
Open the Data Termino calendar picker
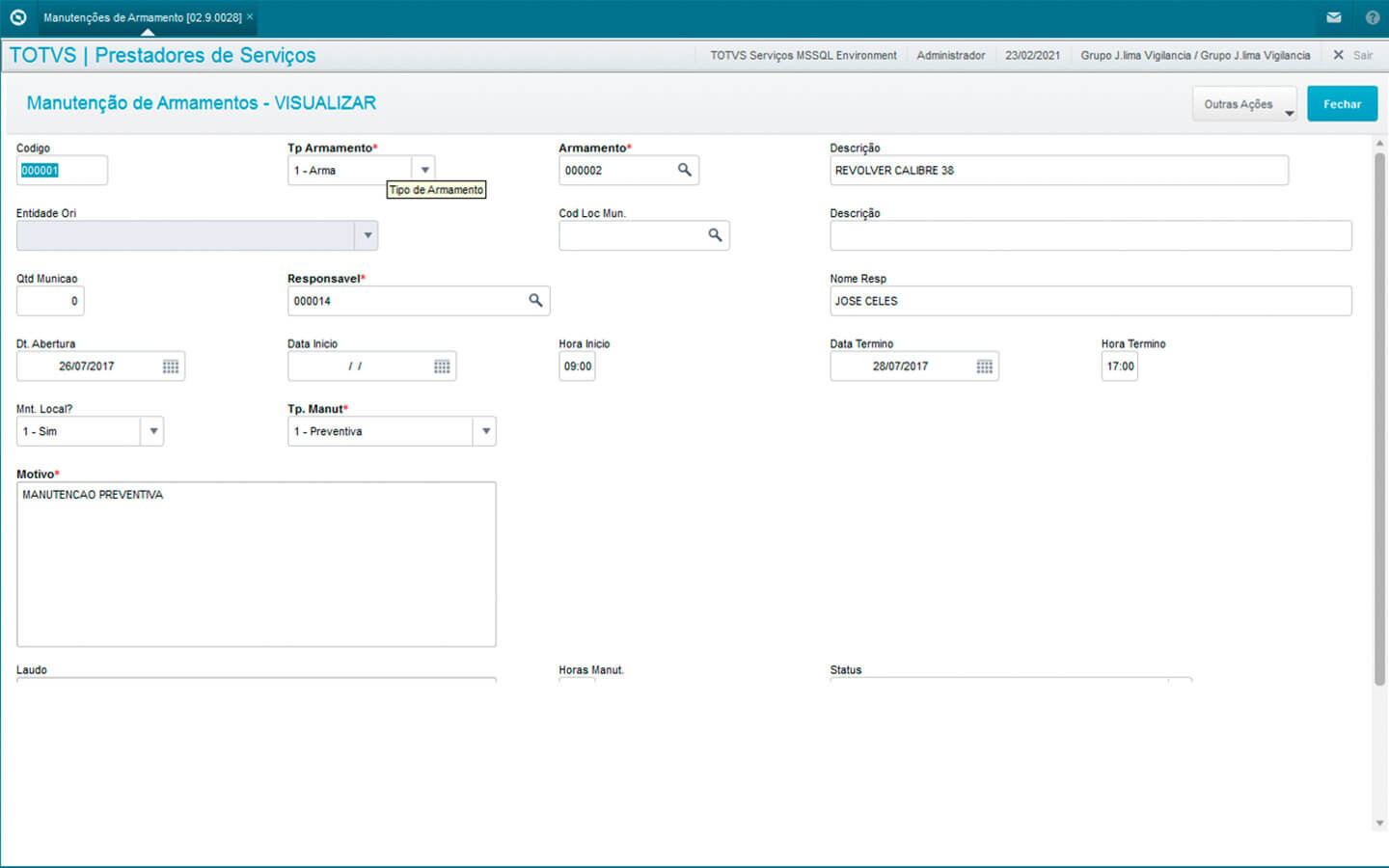pyautogui.click(x=984, y=366)
